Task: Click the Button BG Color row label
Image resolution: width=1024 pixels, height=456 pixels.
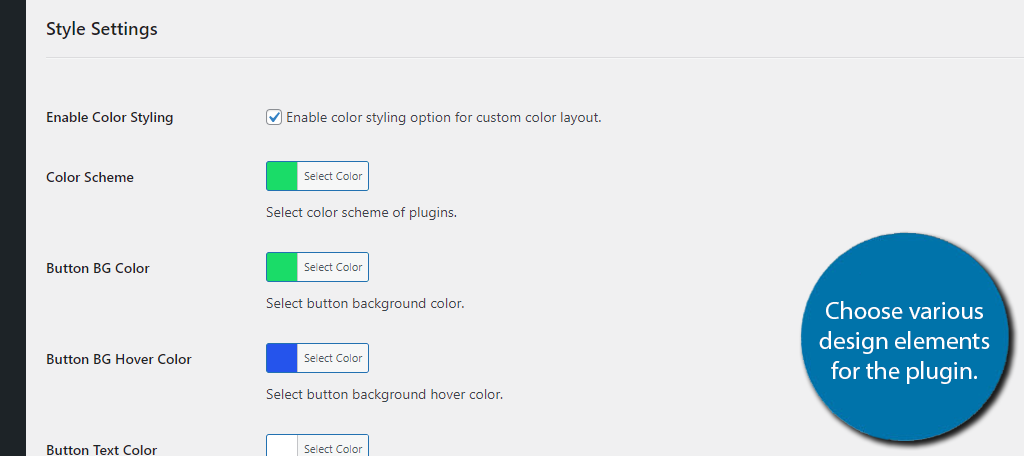Action: coord(98,268)
